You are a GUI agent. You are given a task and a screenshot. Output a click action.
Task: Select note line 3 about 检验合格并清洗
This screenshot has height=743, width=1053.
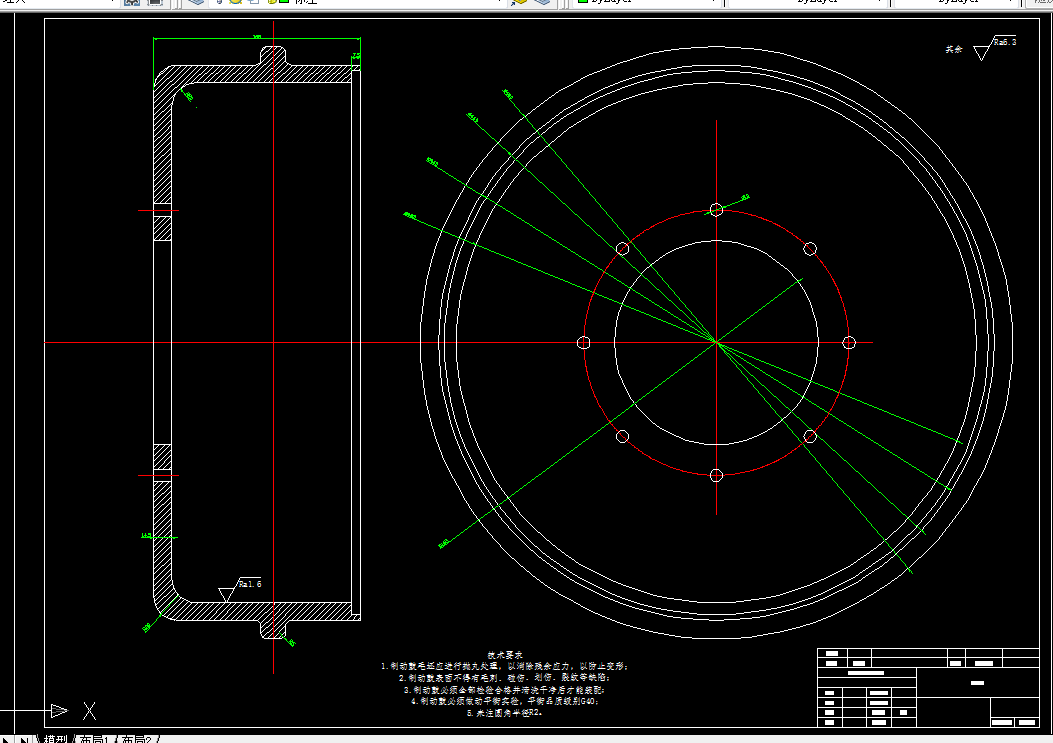click(x=504, y=690)
